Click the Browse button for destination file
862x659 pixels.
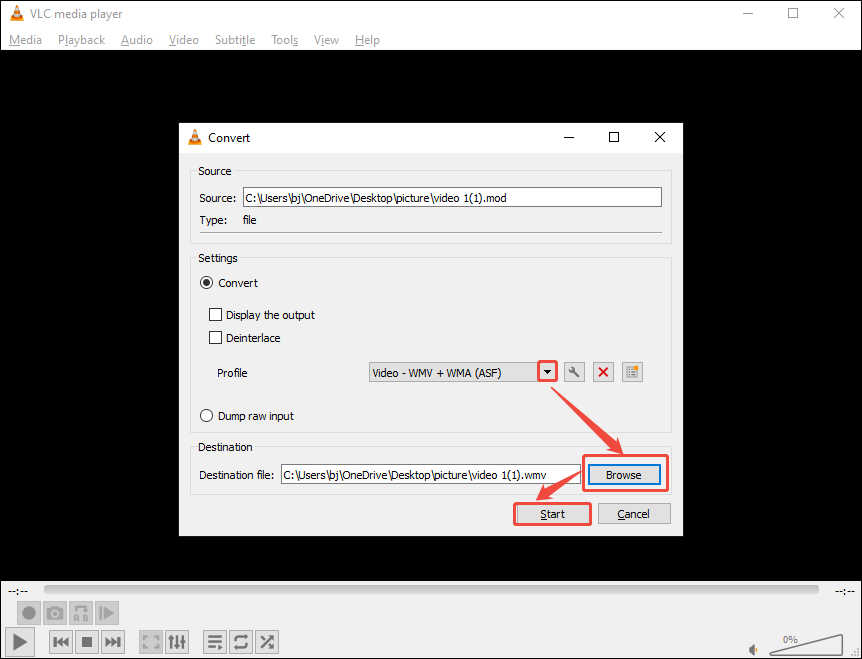tap(624, 474)
